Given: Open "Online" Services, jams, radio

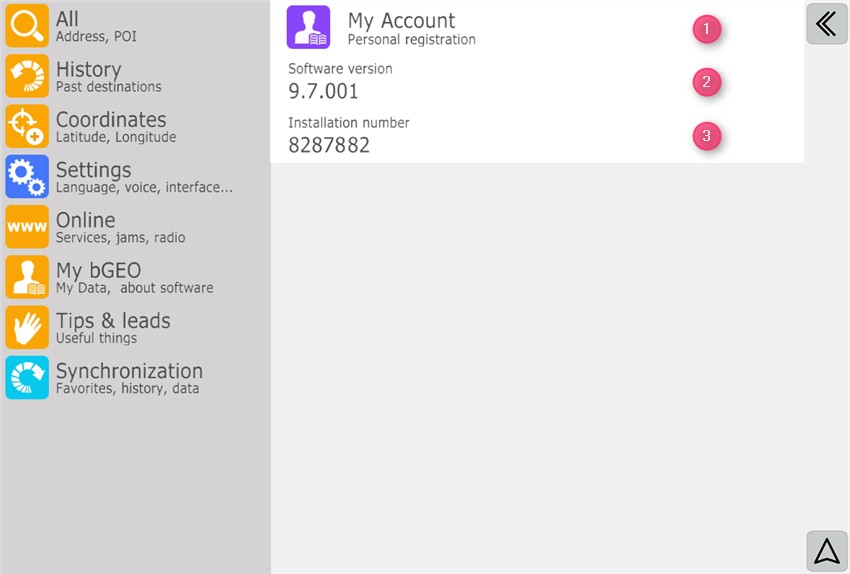Looking at the screenshot, I should point(120,227).
